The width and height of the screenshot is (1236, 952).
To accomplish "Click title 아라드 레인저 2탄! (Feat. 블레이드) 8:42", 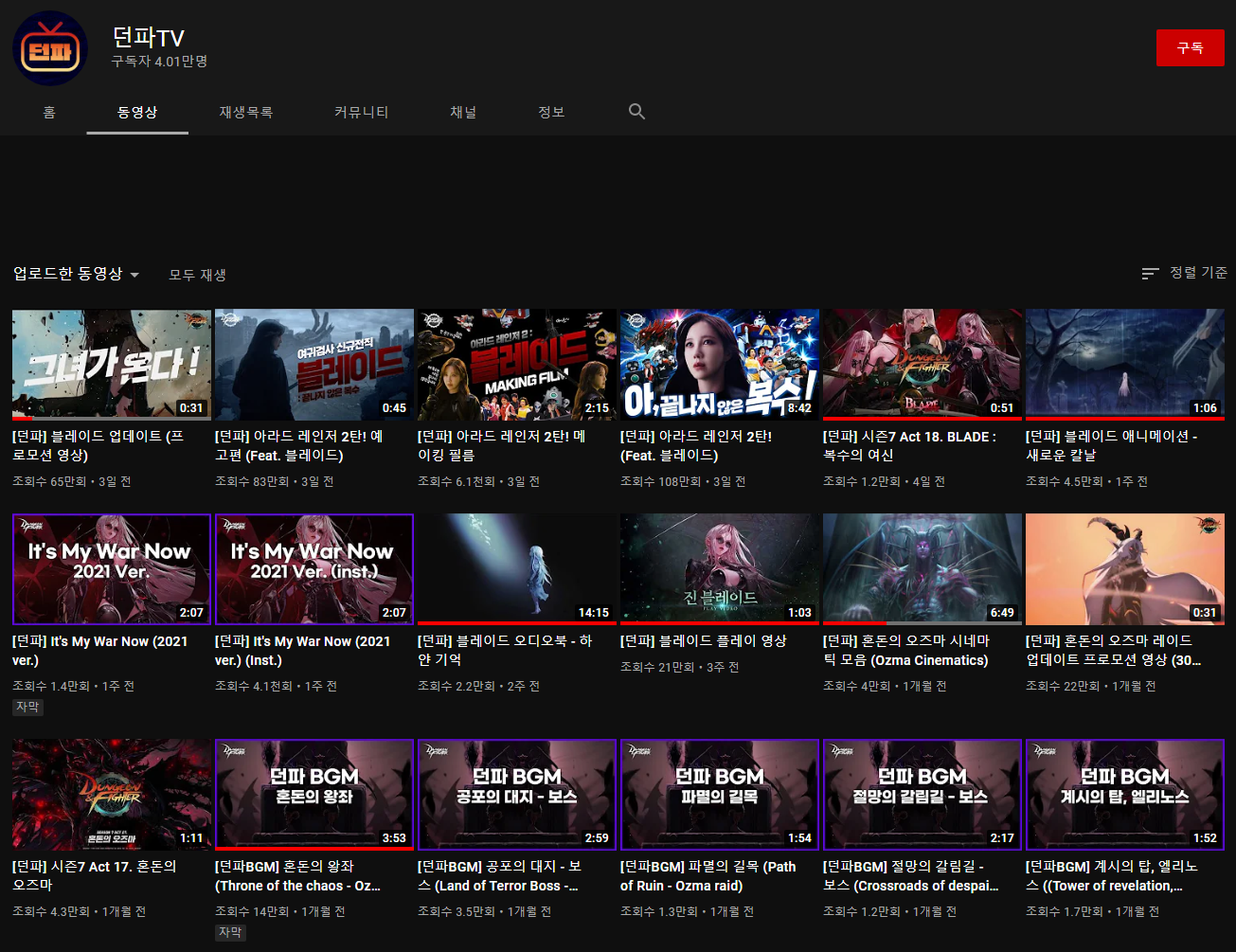I will coord(696,446).
